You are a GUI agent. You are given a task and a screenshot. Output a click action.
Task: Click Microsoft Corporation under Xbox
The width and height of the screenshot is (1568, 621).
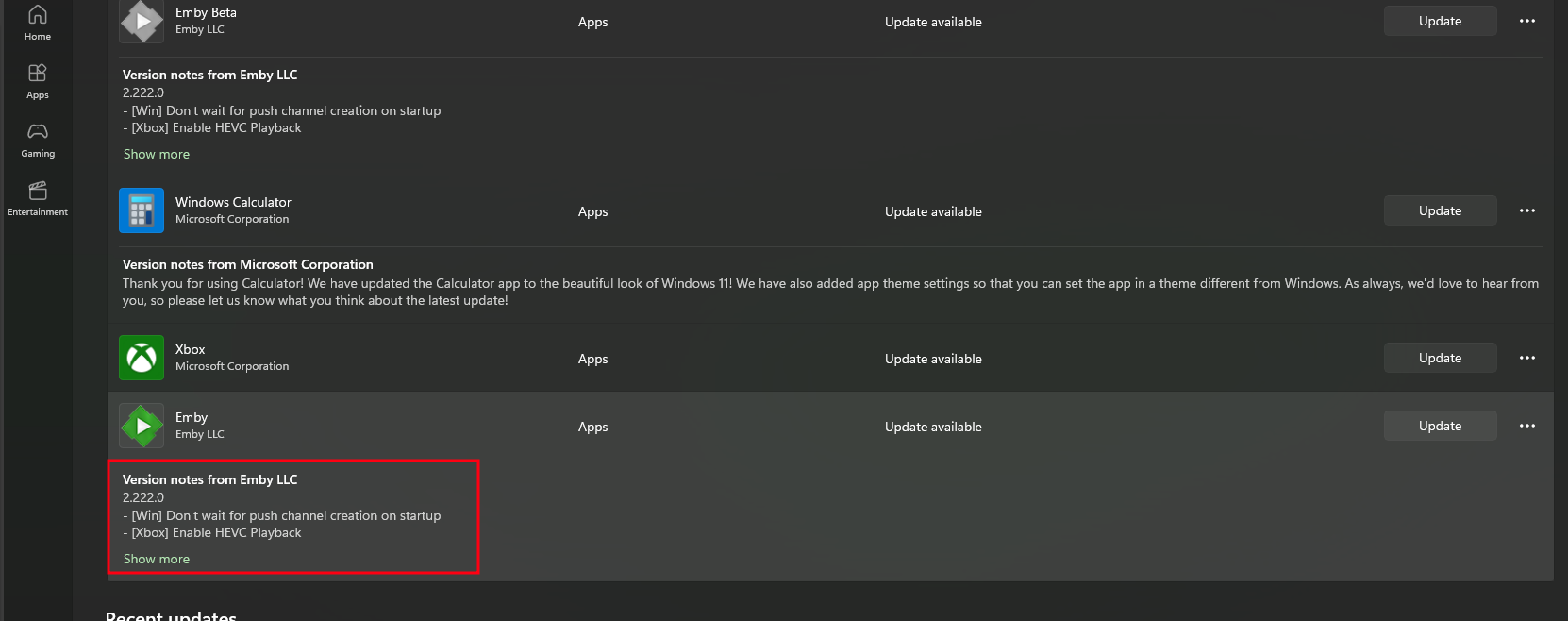click(232, 366)
